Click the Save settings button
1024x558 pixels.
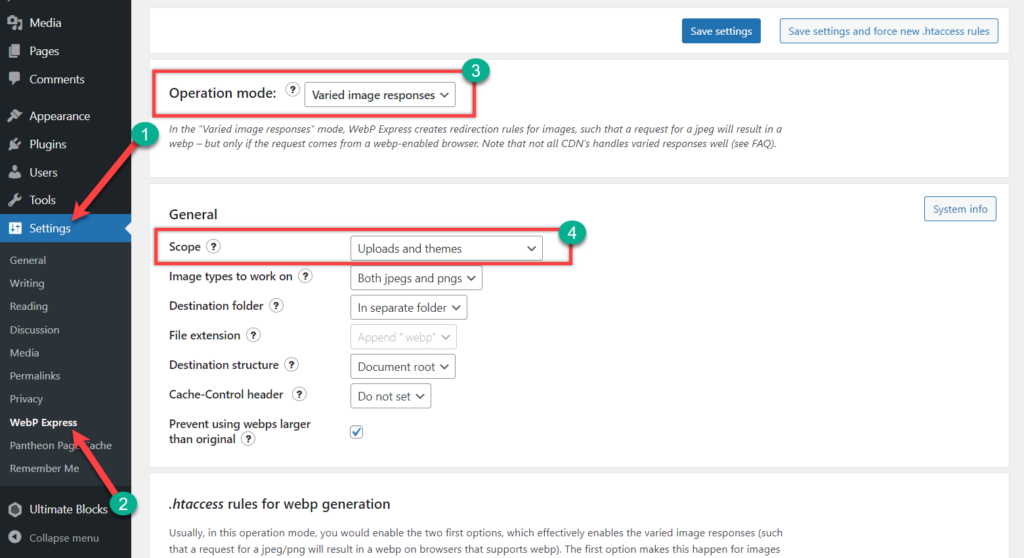(x=721, y=31)
